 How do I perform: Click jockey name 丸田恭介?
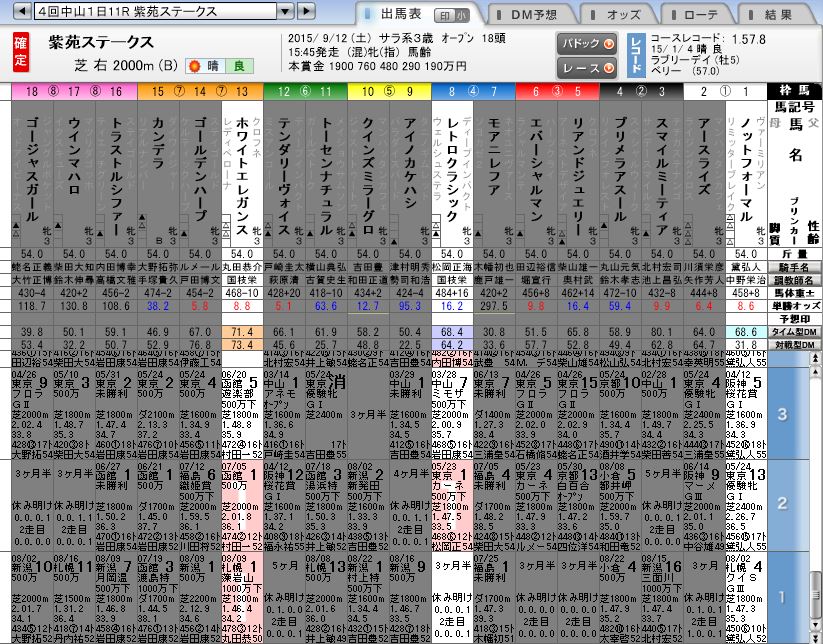click(242, 268)
